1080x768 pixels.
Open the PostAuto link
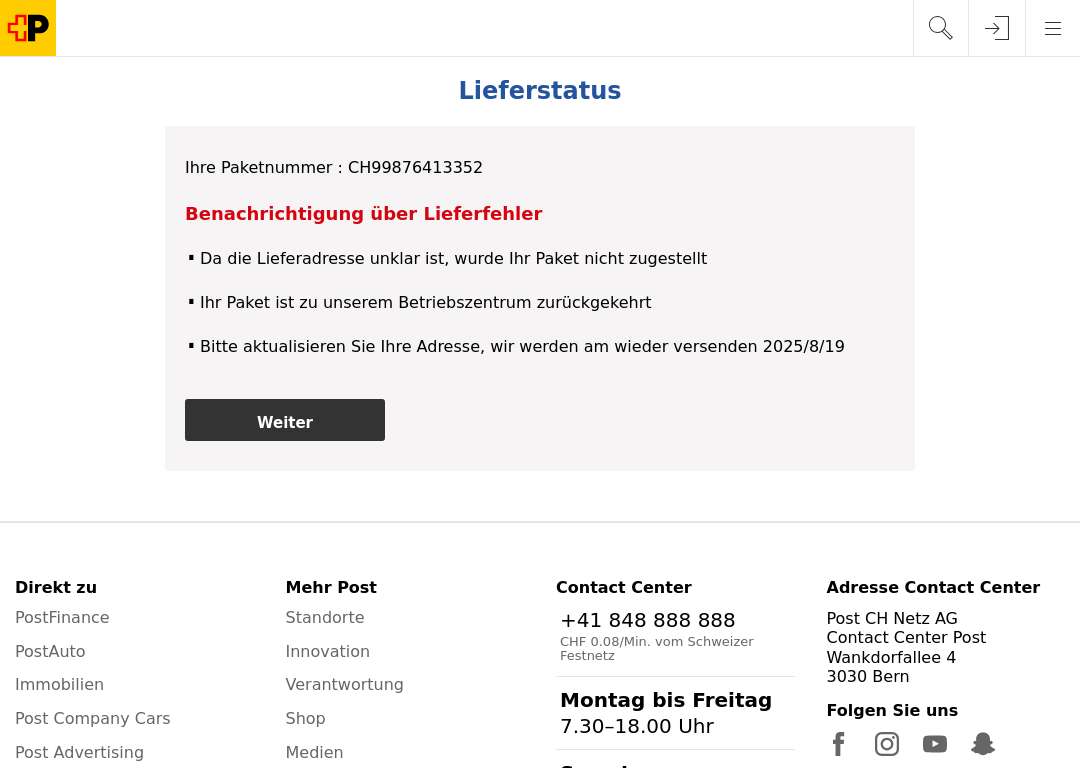click(x=50, y=652)
